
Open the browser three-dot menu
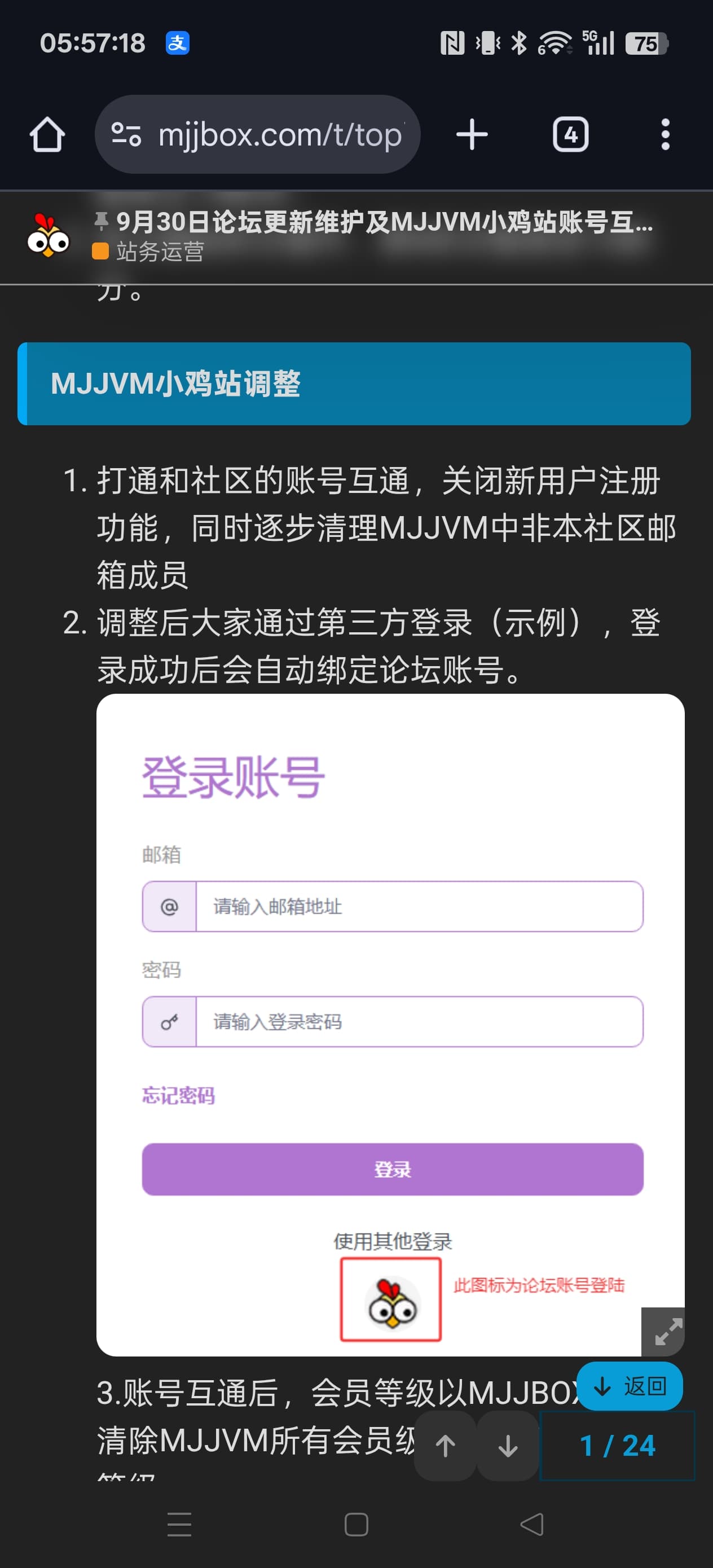tap(665, 135)
